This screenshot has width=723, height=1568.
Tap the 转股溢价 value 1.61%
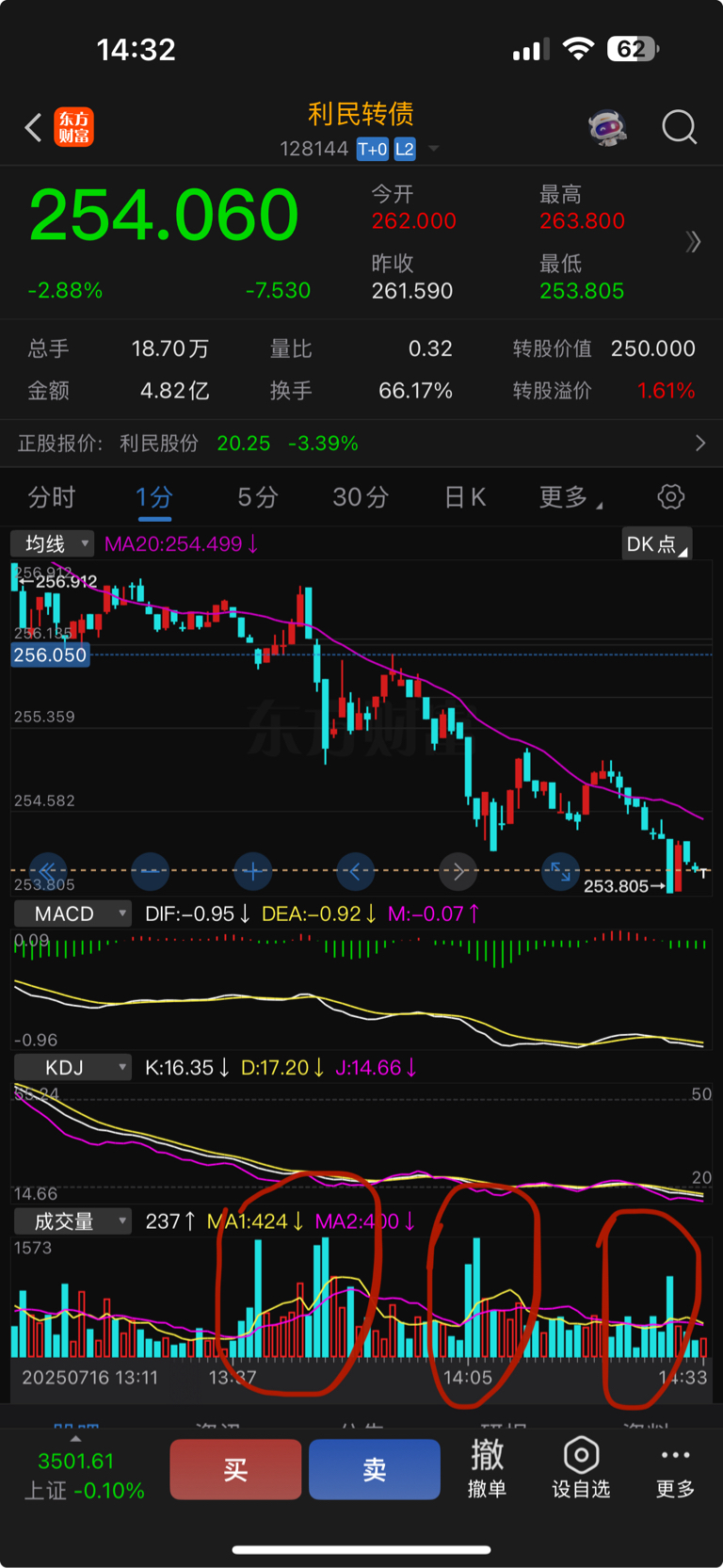click(667, 390)
